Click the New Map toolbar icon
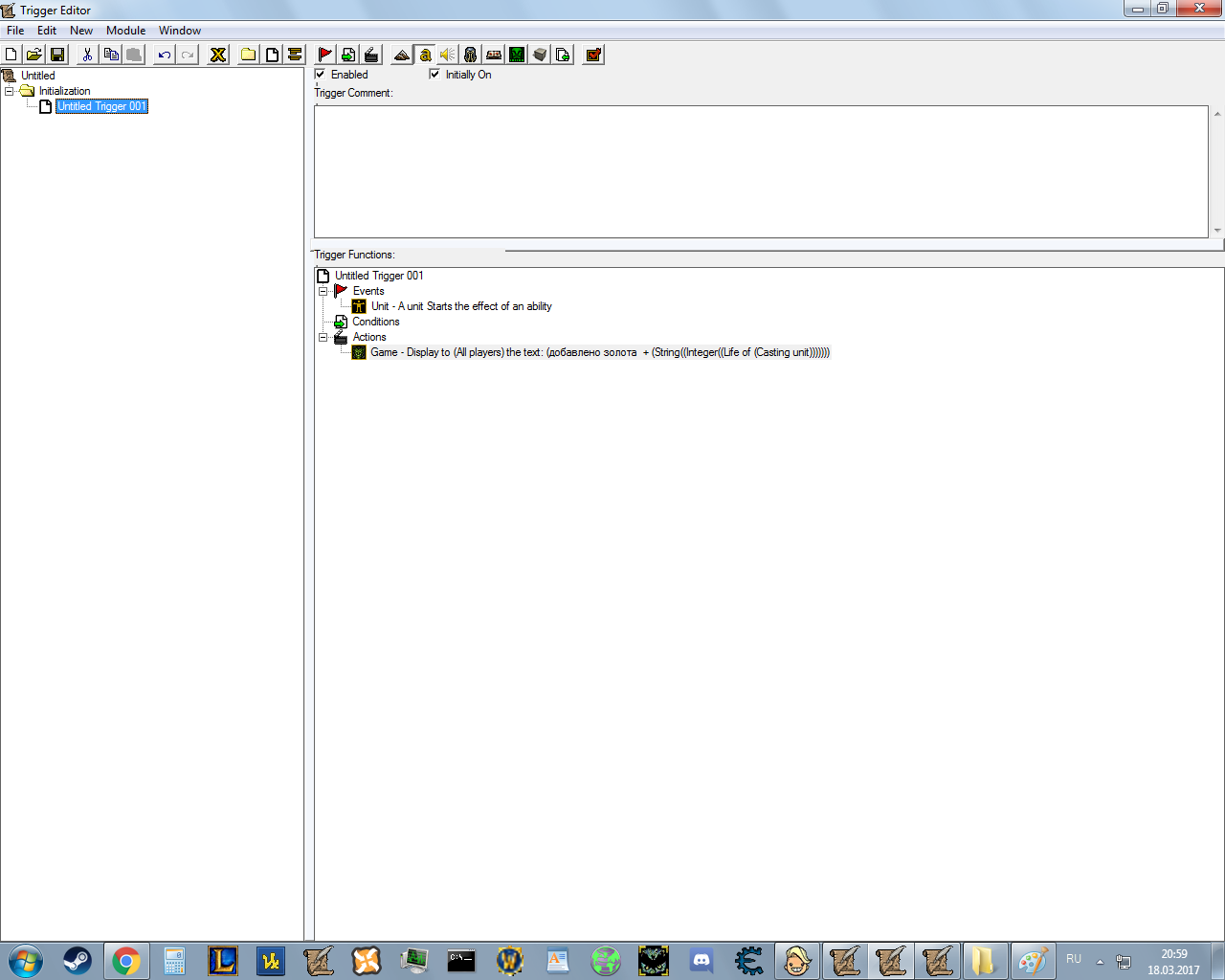This screenshot has width=1225, height=980. [11, 55]
